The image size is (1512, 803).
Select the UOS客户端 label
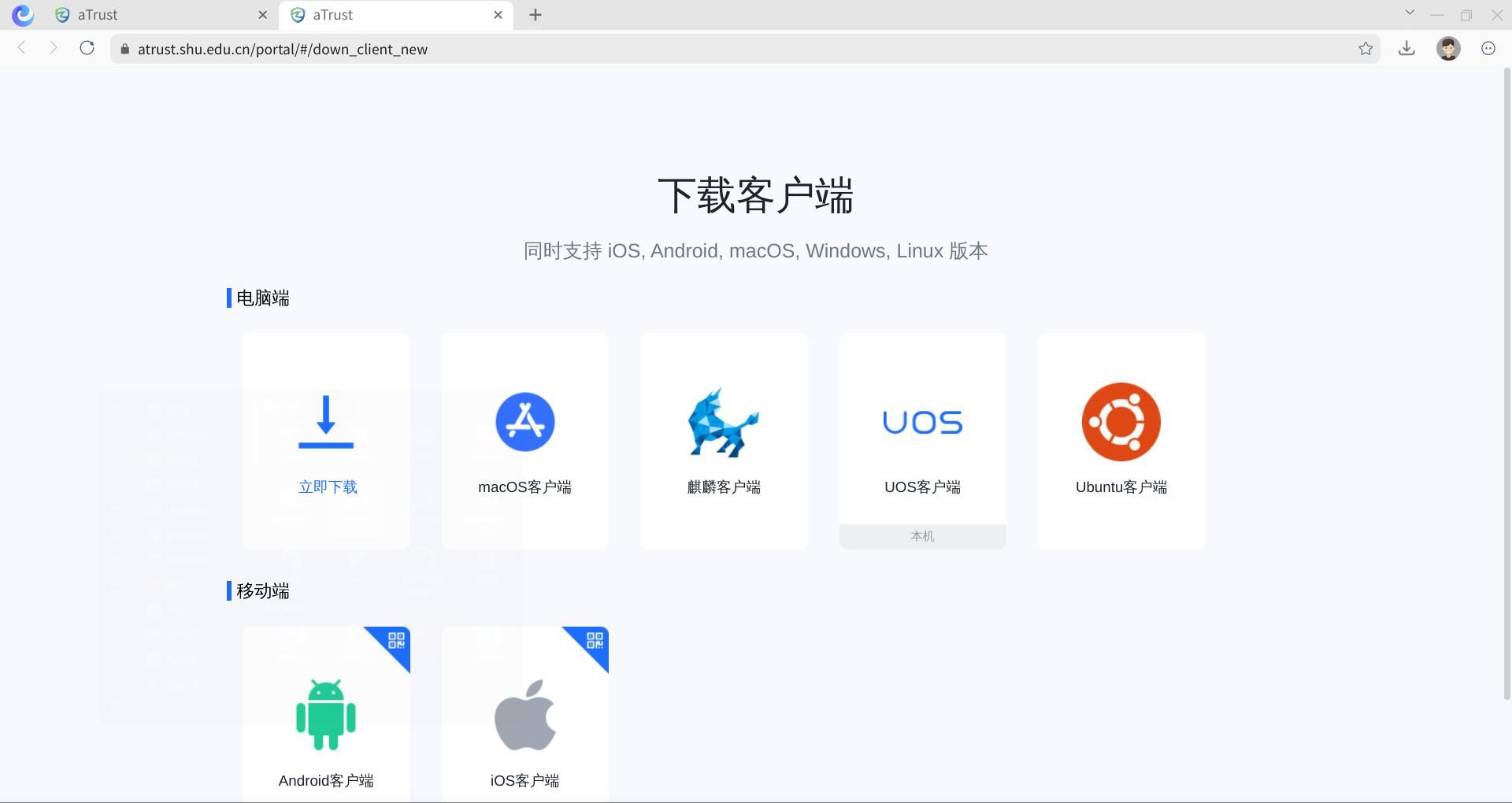click(922, 487)
